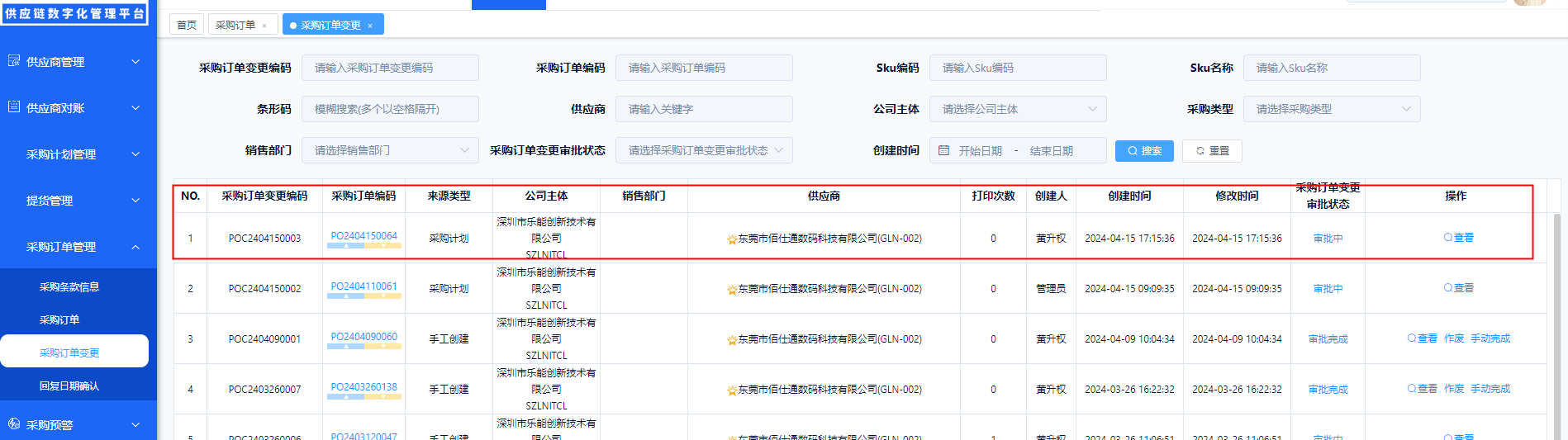Image resolution: width=1568 pixels, height=440 pixels.
Task: Open purchase order link PO2404150064
Action: point(363,236)
